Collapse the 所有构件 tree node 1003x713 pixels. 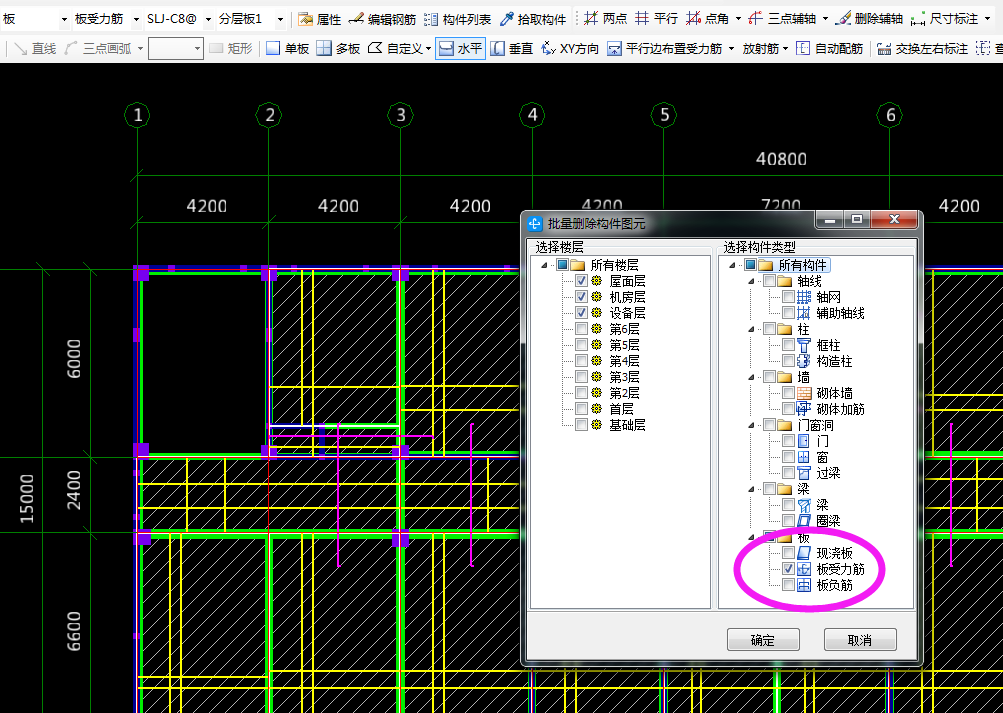pyautogui.click(x=732, y=265)
